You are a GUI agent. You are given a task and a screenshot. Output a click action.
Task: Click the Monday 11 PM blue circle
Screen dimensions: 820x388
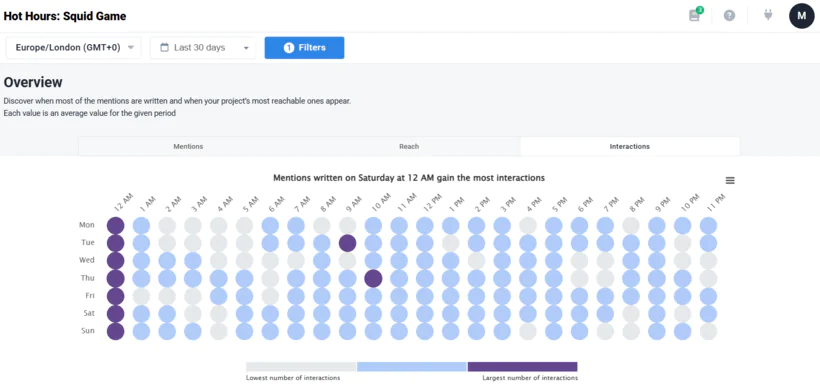point(709,225)
